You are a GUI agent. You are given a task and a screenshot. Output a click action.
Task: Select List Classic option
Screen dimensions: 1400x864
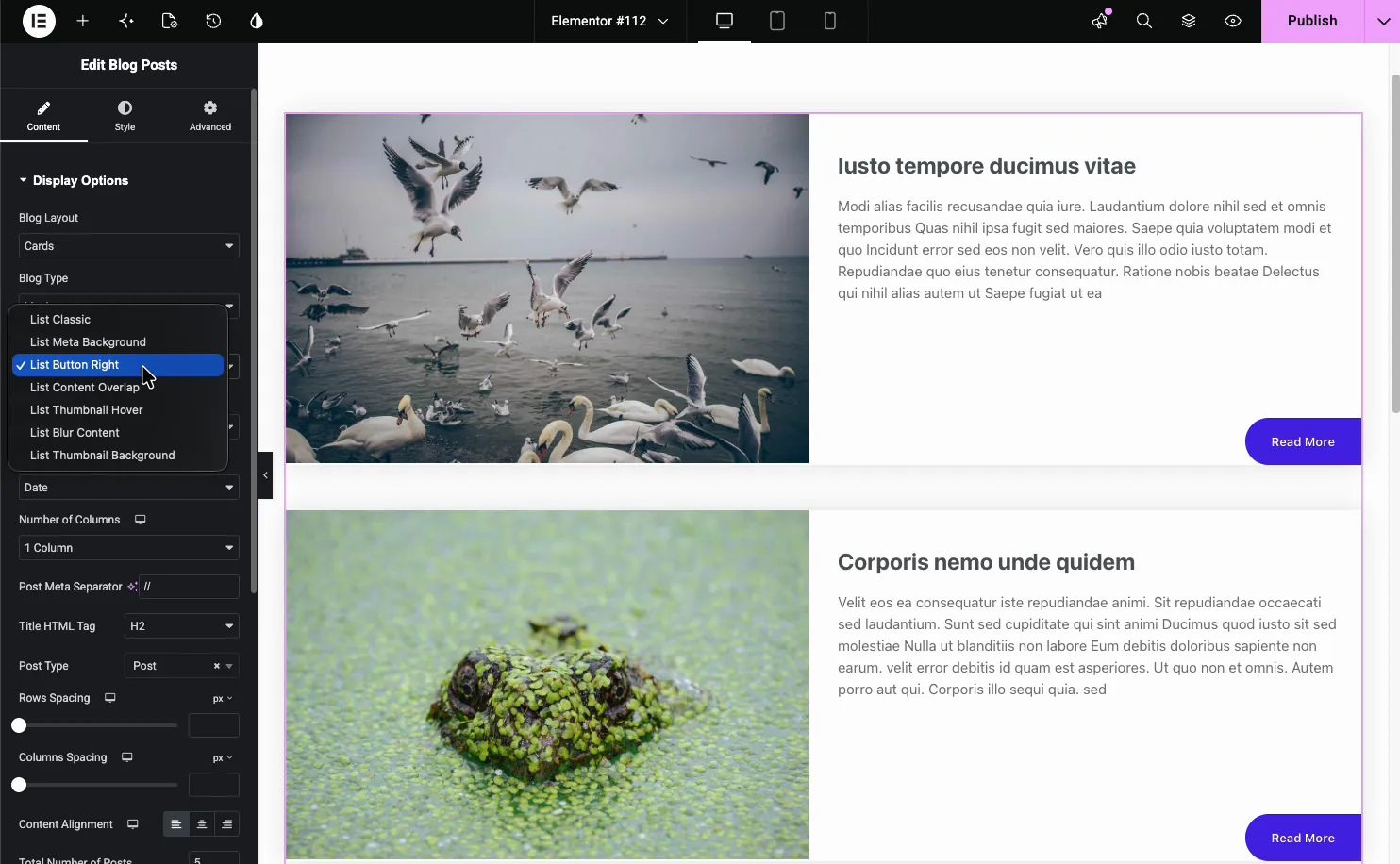point(118,320)
